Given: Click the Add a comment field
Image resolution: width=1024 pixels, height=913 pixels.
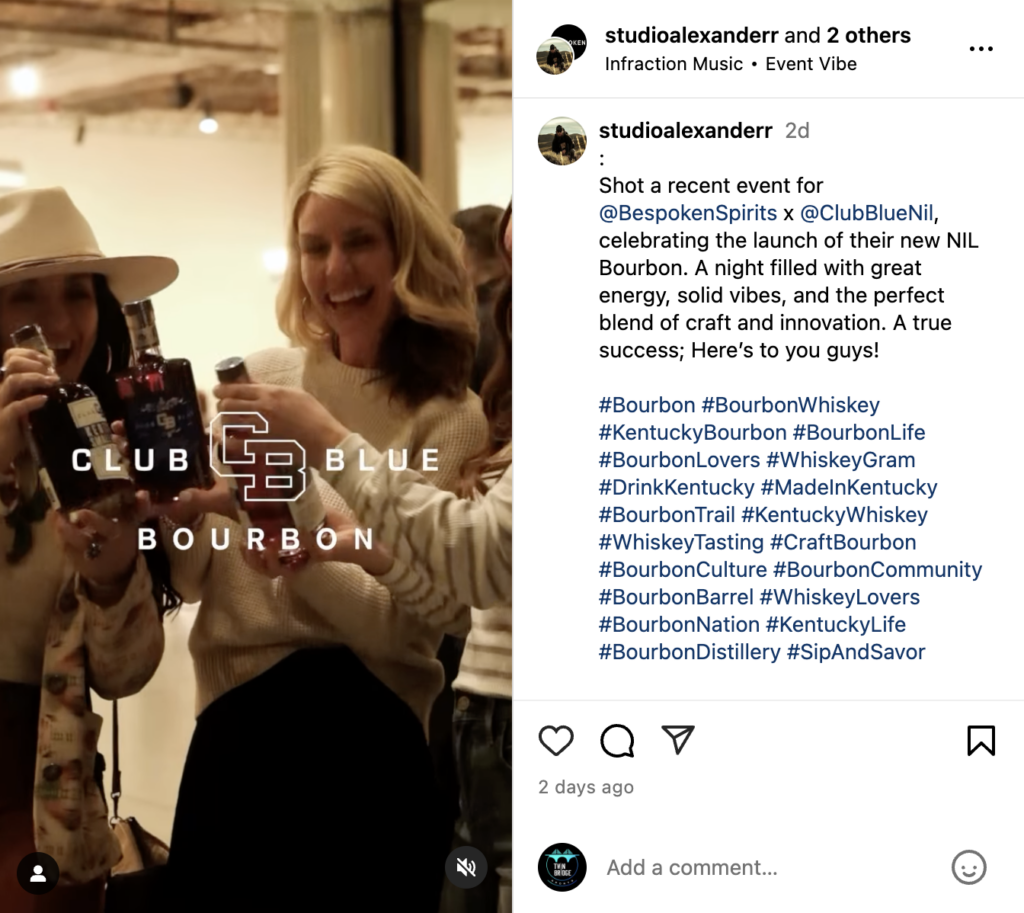Looking at the screenshot, I should (x=771, y=867).
